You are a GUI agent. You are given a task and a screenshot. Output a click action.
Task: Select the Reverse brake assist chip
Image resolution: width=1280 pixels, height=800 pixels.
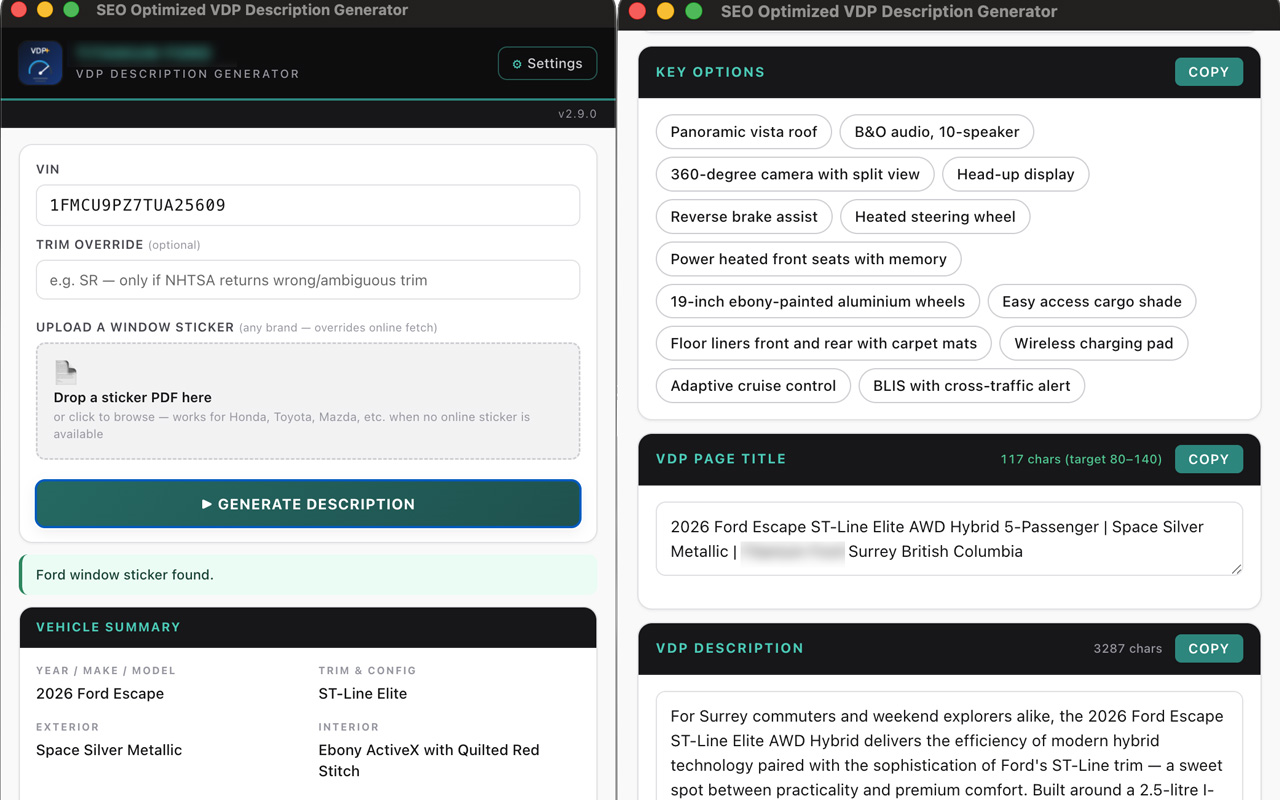tap(744, 216)
